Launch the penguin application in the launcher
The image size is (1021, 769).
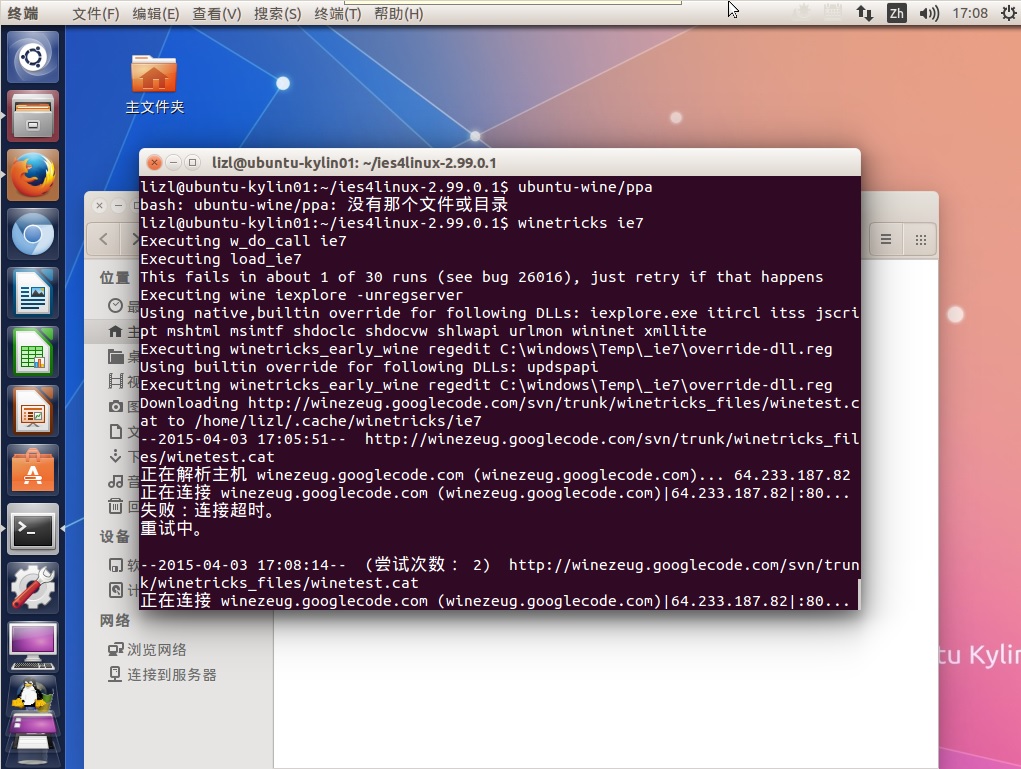coord(33,695)
